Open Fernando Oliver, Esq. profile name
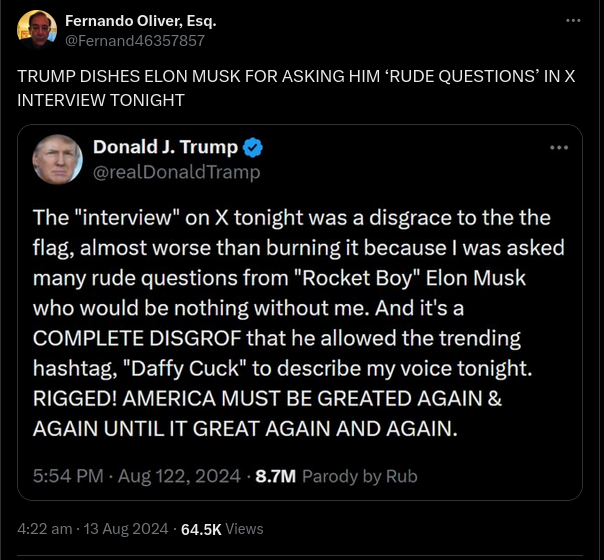Viewport: 604px width, 560px height. (140, 21)
